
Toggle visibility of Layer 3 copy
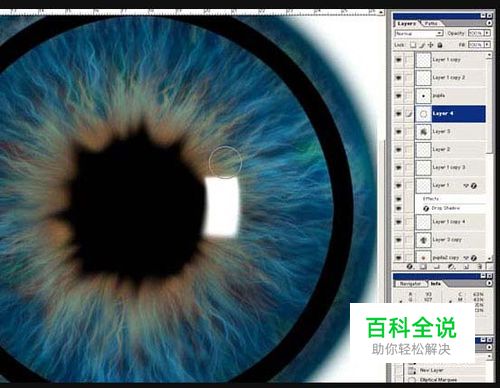click(398, 240)
